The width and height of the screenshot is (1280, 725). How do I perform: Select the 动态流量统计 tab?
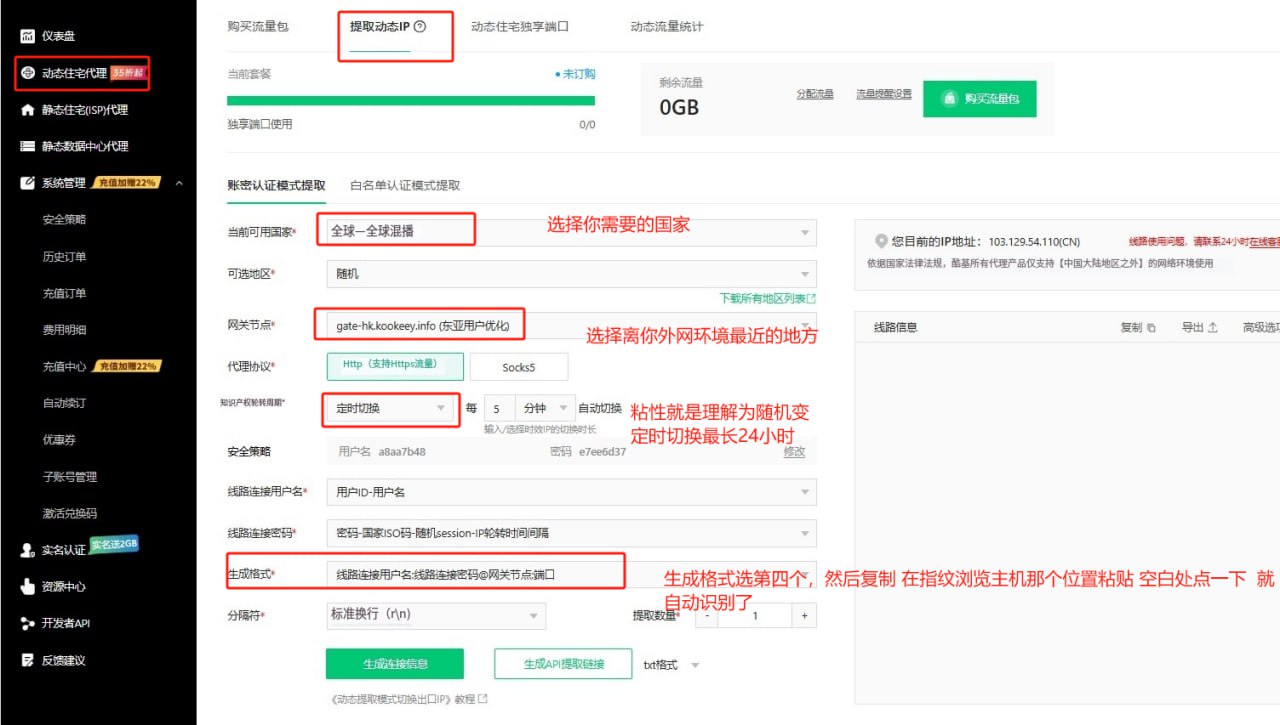[x=667, y=27]
